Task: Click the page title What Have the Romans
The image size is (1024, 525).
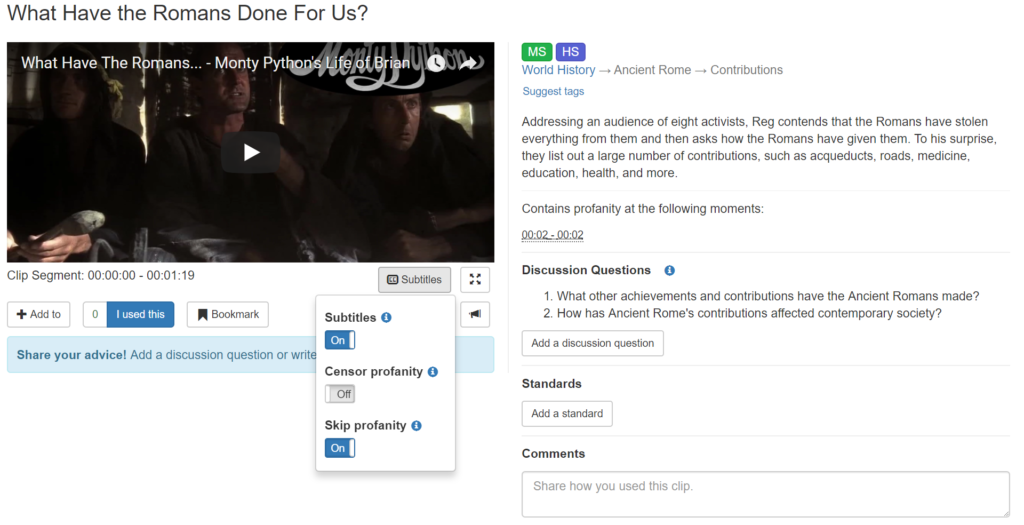Action: (187, 12)
